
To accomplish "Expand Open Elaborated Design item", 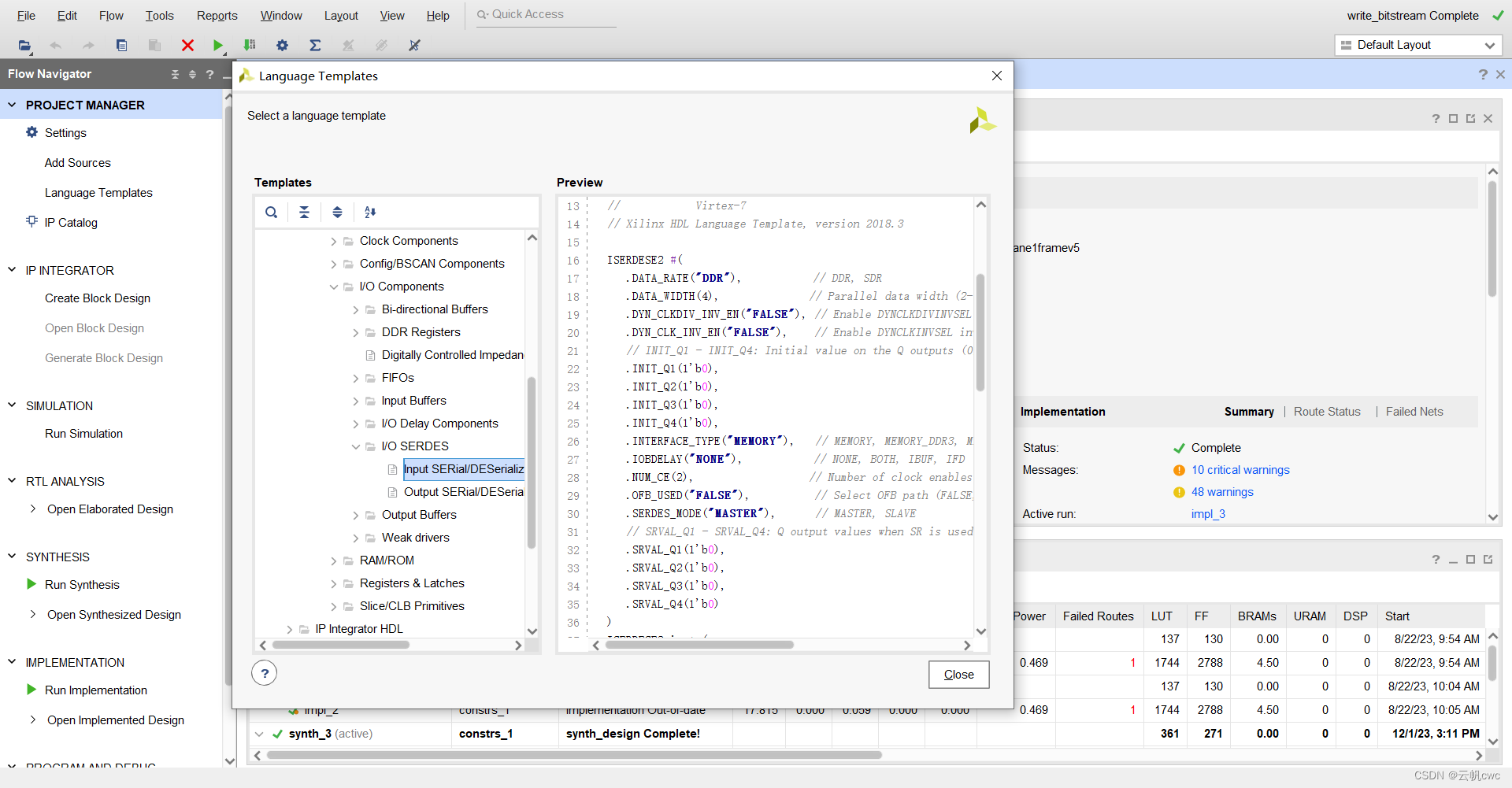I will [x=32, y=509].
